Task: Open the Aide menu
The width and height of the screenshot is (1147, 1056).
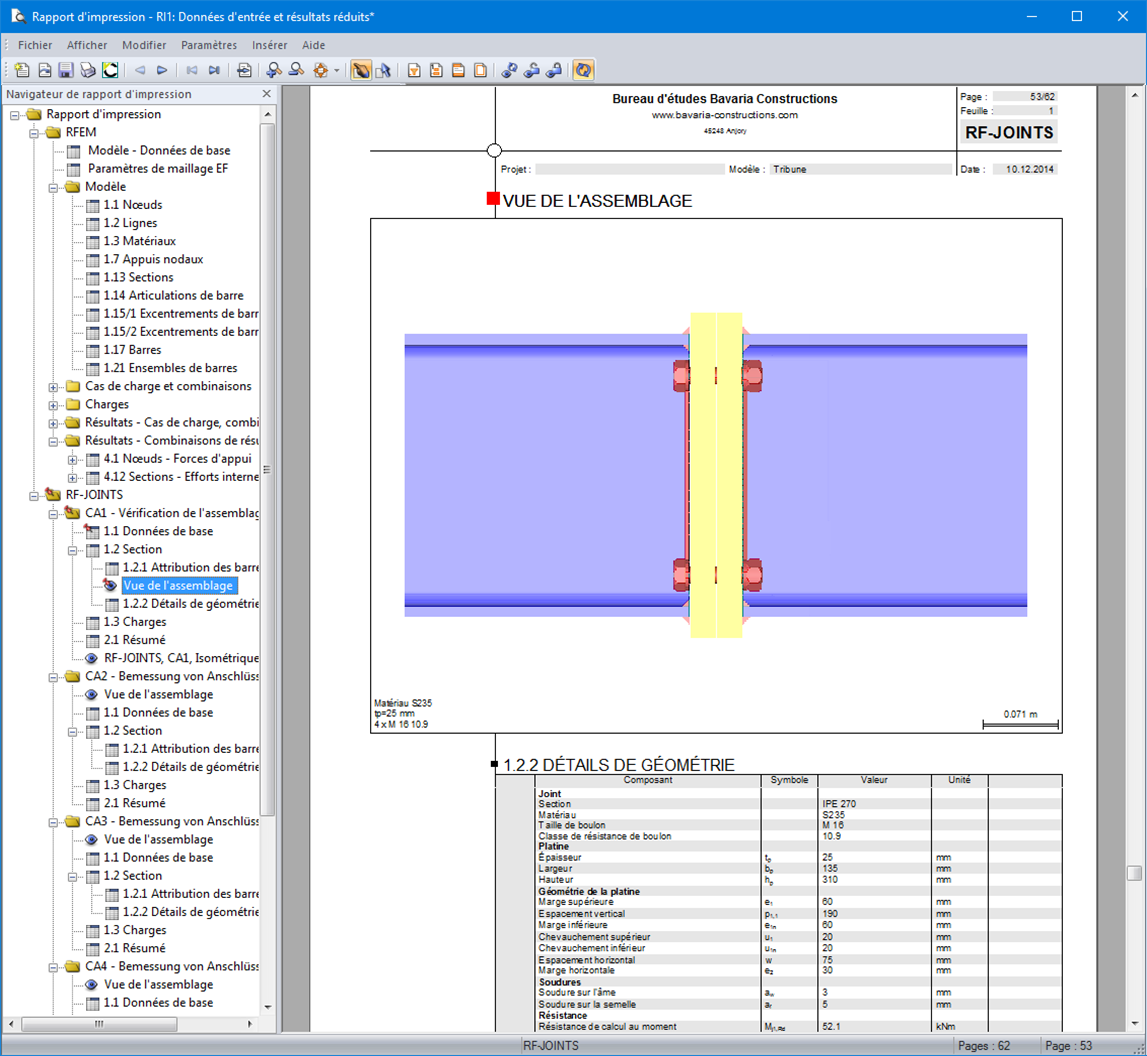Action: tap(314, 45)
